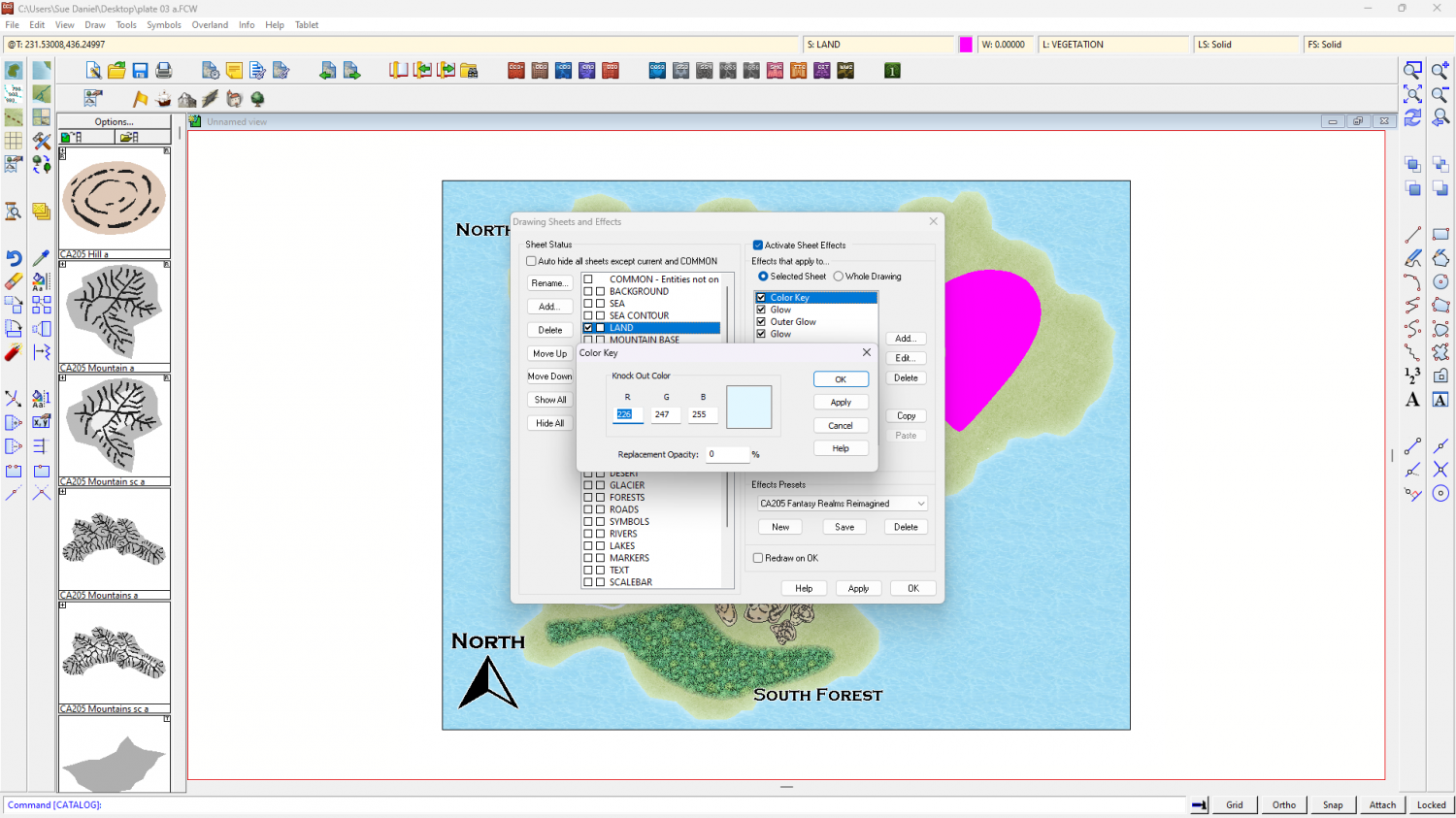Click the Print toolbar icon
The image size is (1456, 818).
[x=163, y=71]
